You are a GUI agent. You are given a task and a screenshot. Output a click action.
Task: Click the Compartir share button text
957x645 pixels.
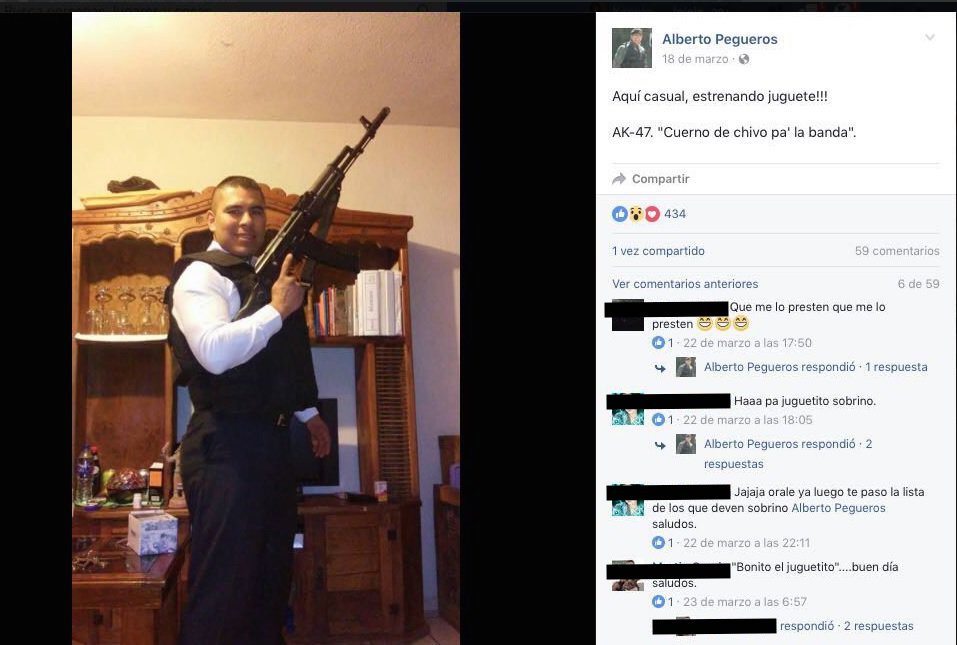660,179
